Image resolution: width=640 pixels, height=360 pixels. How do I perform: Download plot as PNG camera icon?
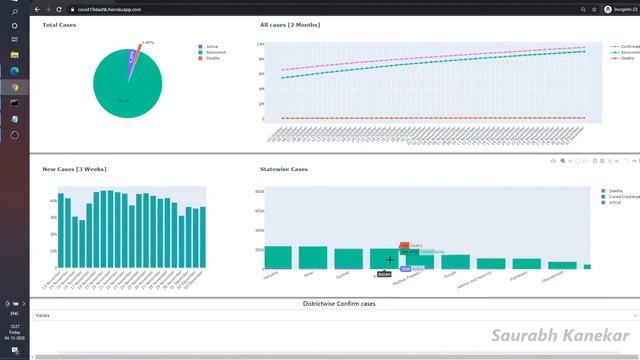click(x=553, y=161)
